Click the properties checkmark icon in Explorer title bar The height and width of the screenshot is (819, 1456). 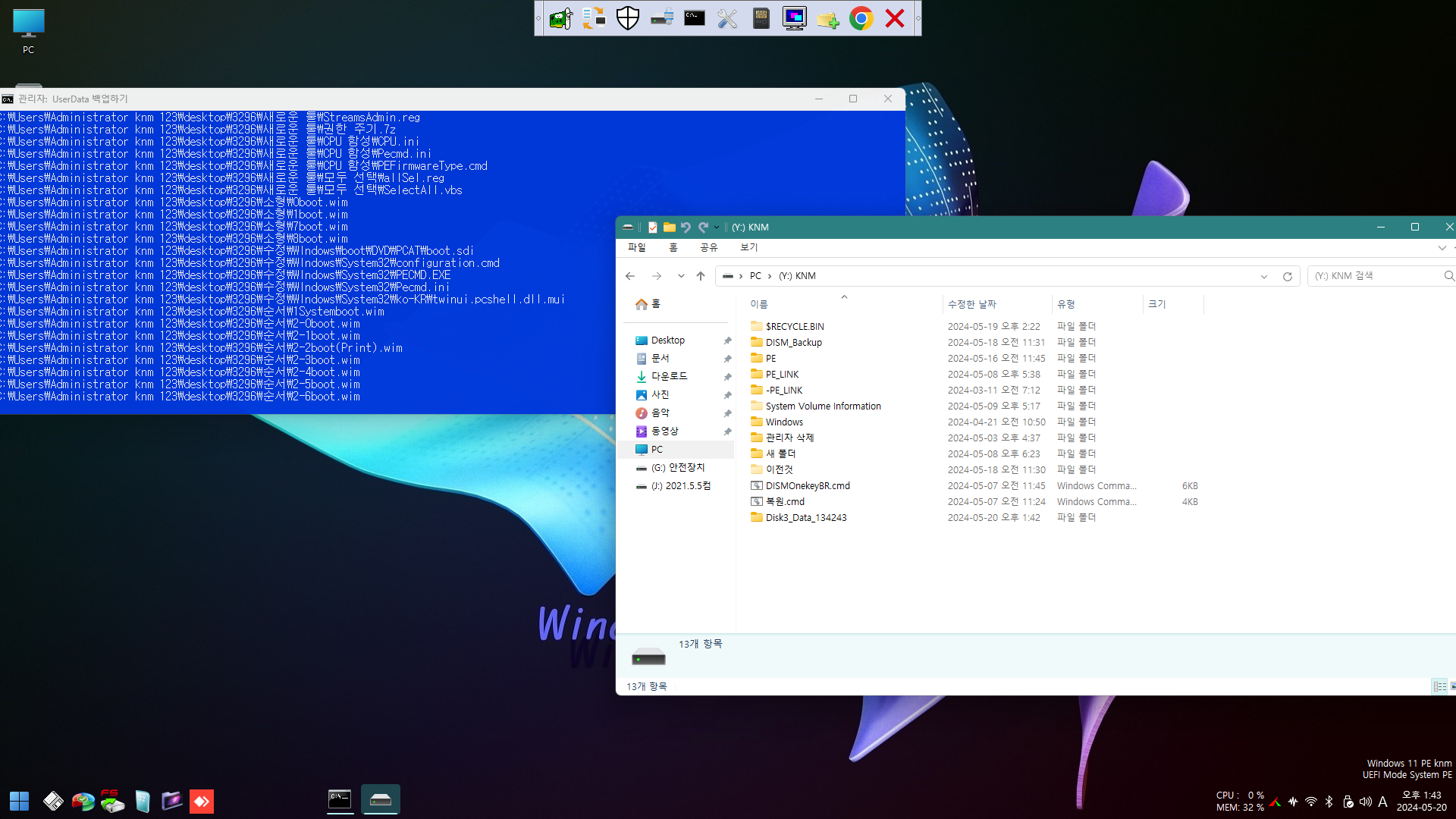pos(653,227)
